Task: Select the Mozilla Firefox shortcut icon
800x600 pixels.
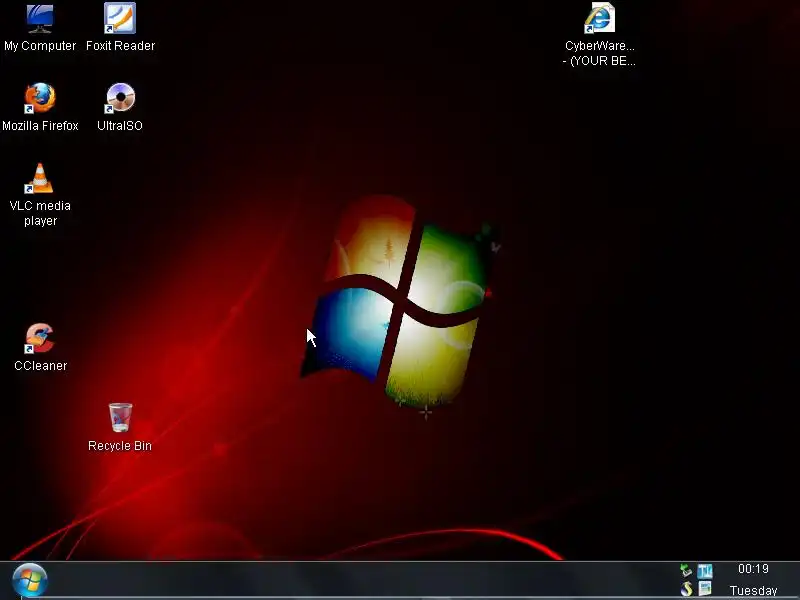Action: coord(39,98)
